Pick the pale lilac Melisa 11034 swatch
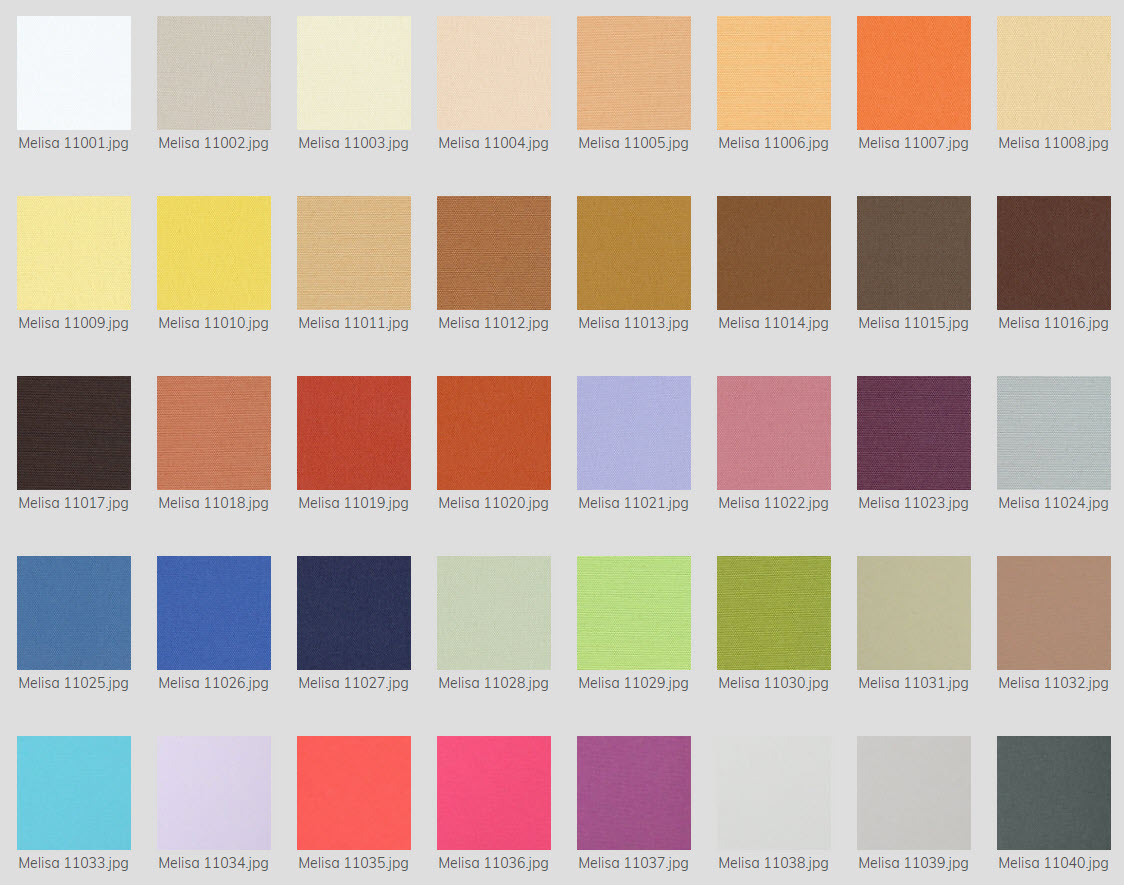 (x=214, y=793)
